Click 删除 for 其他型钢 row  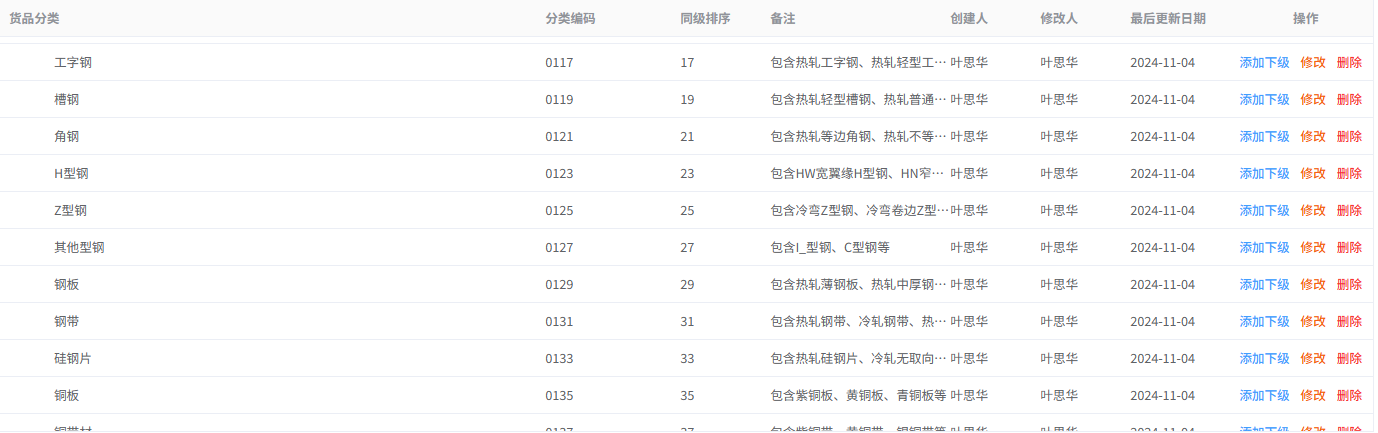[1349, 247]
